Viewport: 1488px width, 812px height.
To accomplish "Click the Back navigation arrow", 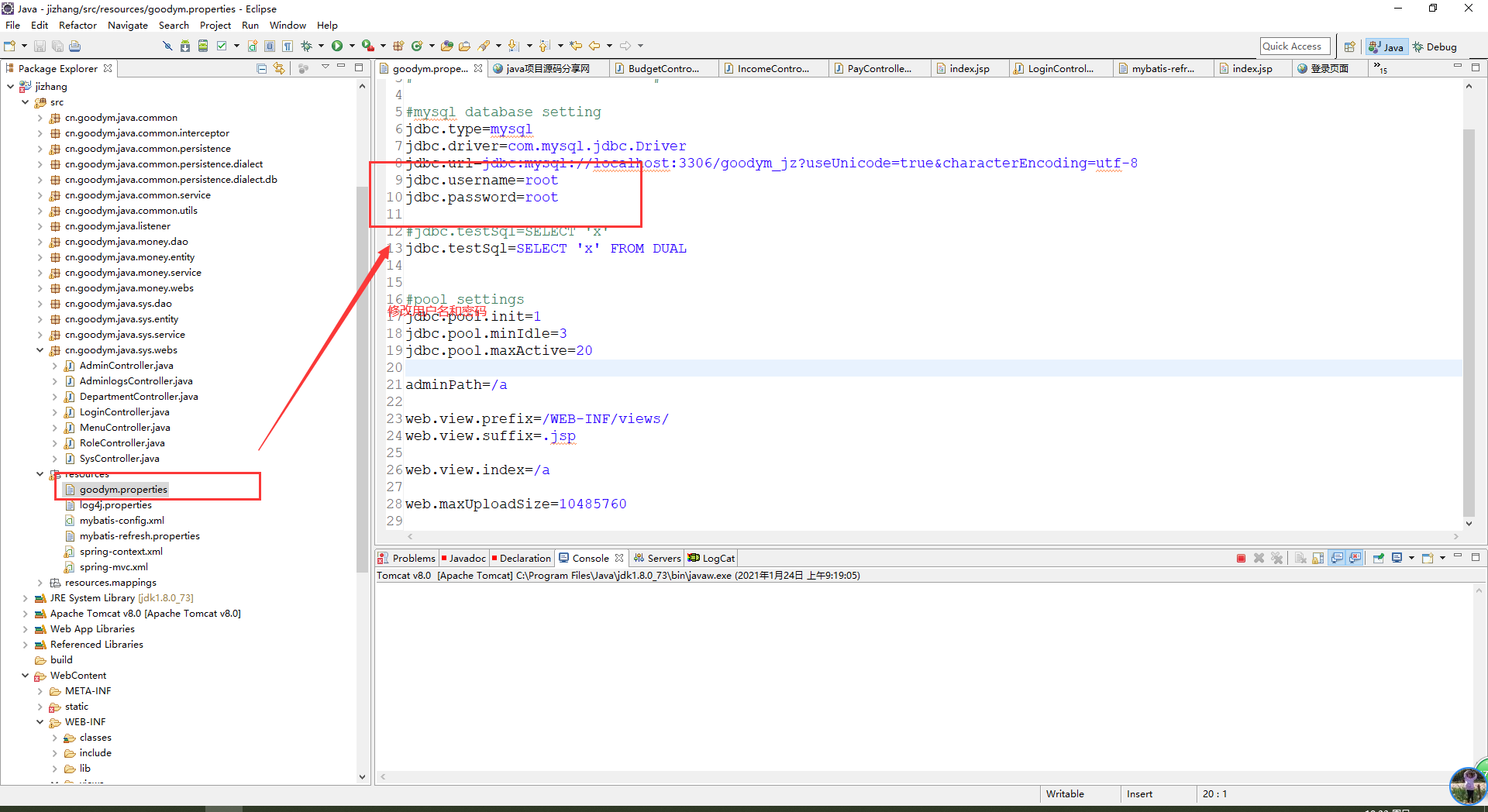I will click(594, 46).
